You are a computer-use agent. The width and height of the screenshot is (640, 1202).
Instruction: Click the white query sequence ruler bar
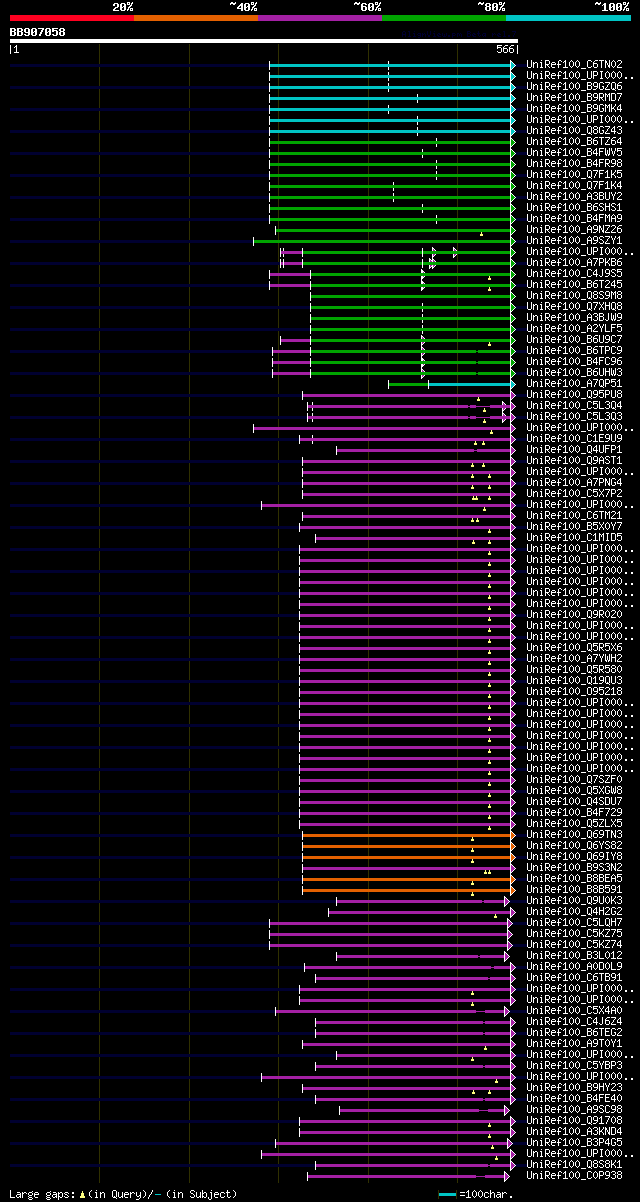point(263,41)
